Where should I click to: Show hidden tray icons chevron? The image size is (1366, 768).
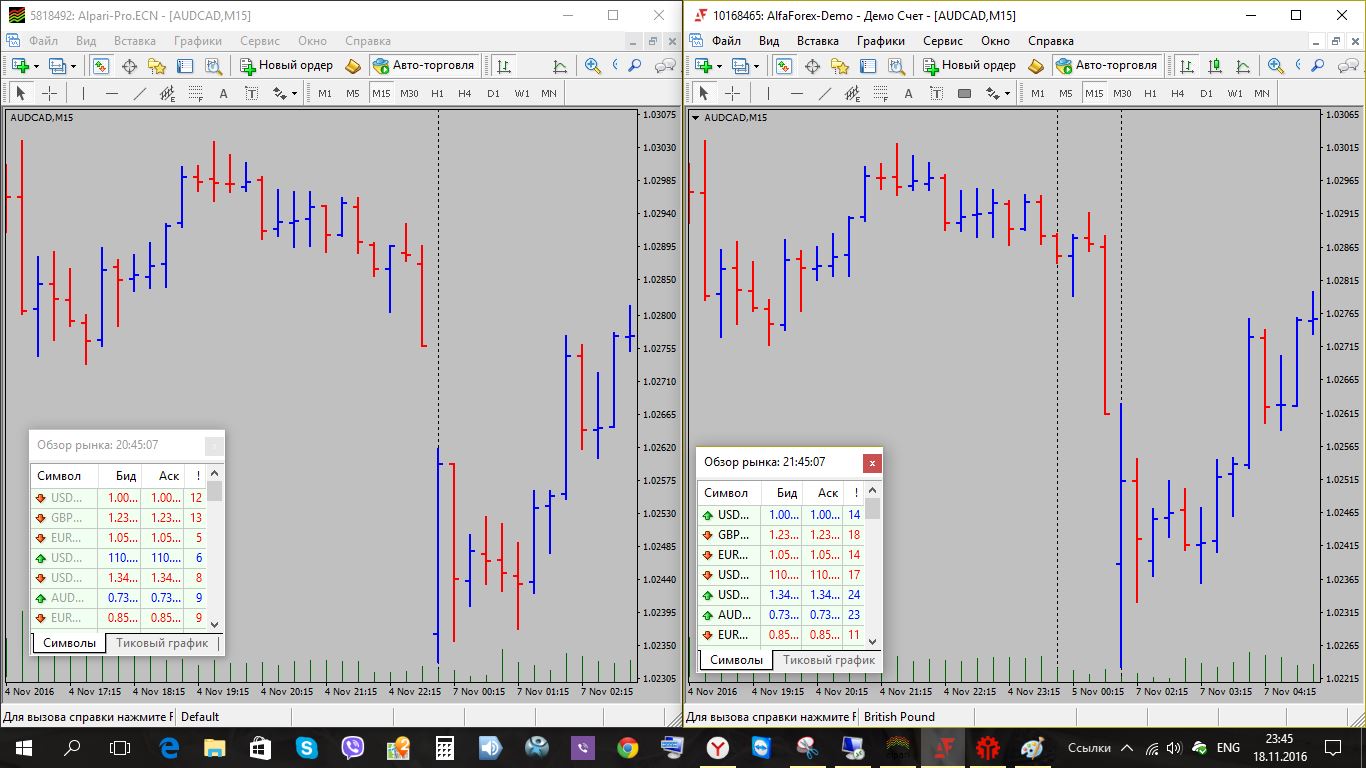click(1127, 747)
